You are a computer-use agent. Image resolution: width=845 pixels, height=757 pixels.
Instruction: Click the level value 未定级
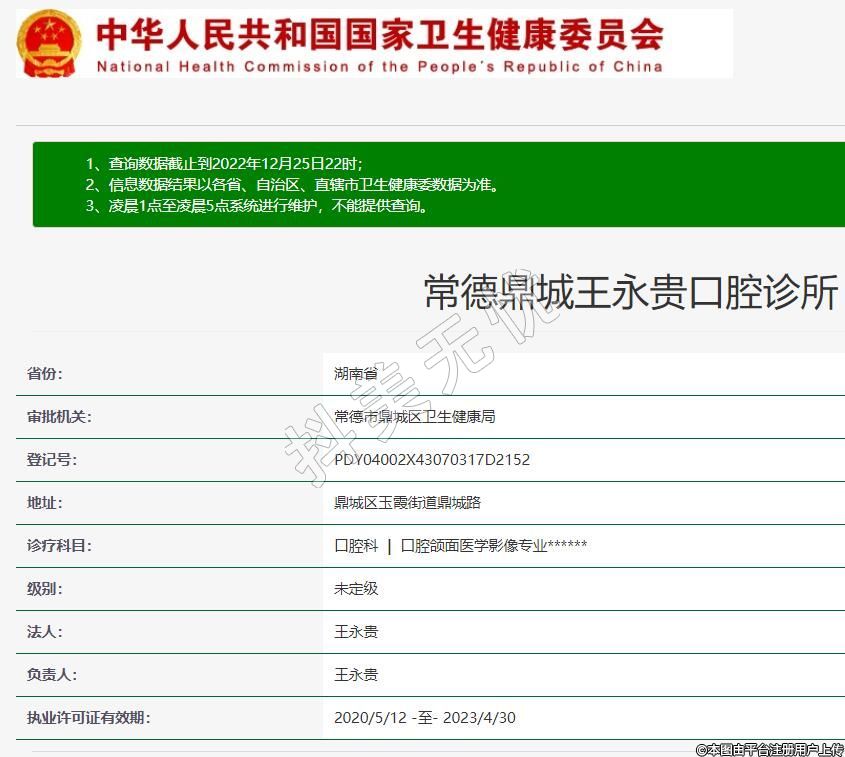356,589
